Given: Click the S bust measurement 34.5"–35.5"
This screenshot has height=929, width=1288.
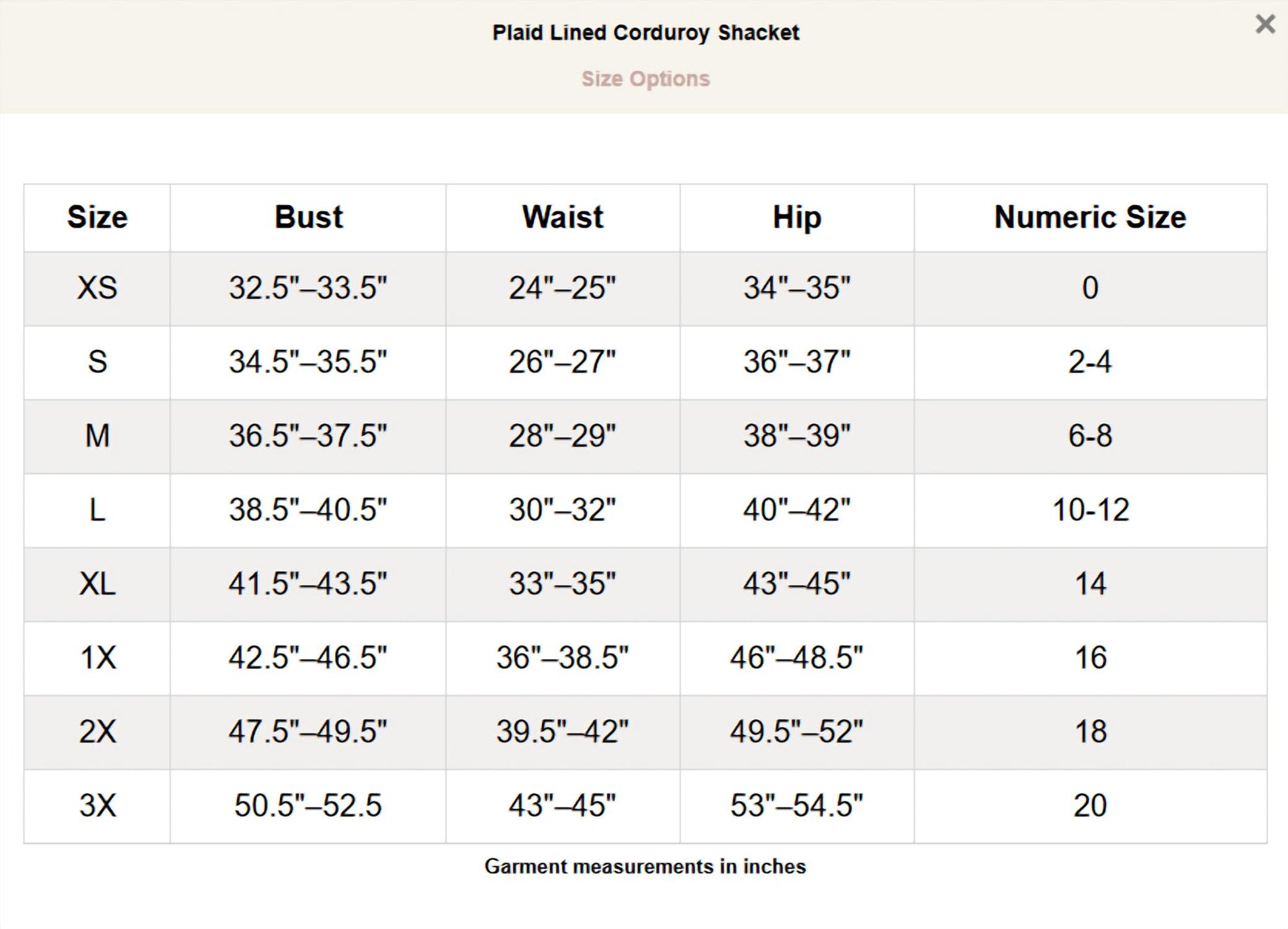Looking at the screenshot, I should pyautogui.click(x=308, y=362).
